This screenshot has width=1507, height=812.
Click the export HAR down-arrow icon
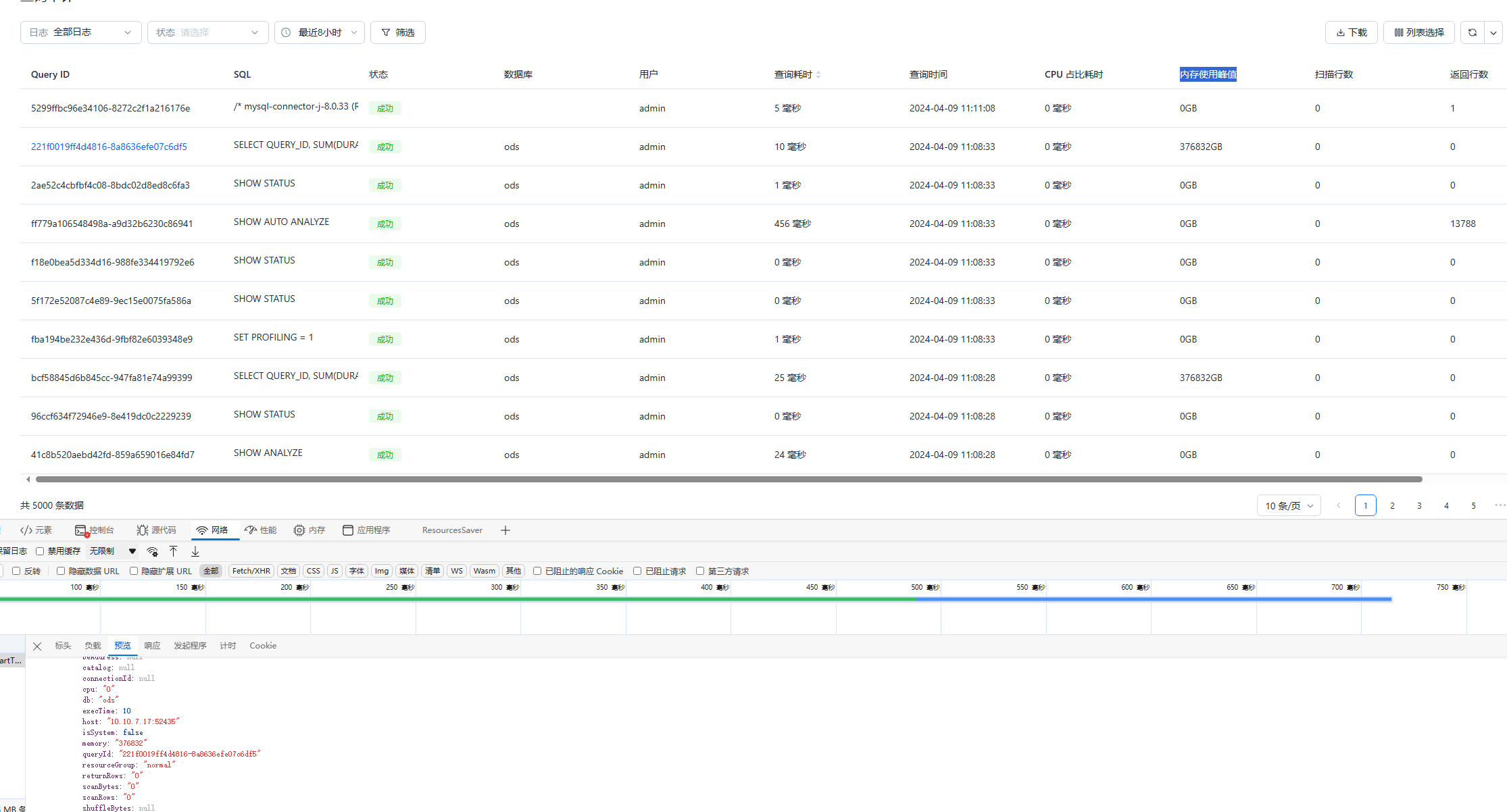tap(195, 551)
